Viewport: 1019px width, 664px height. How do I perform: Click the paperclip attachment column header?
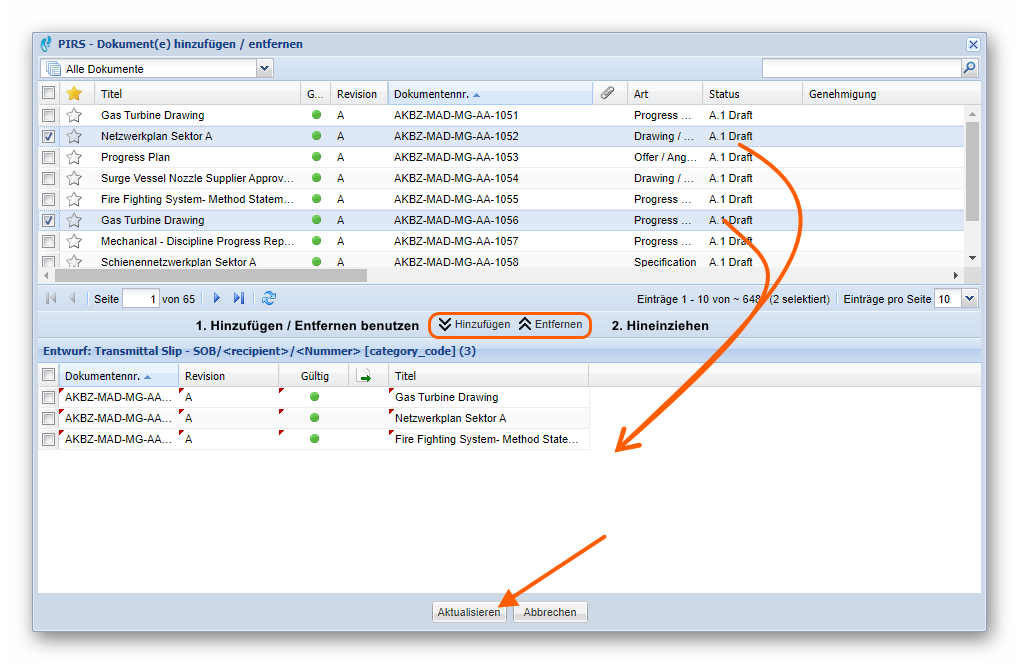608,94
